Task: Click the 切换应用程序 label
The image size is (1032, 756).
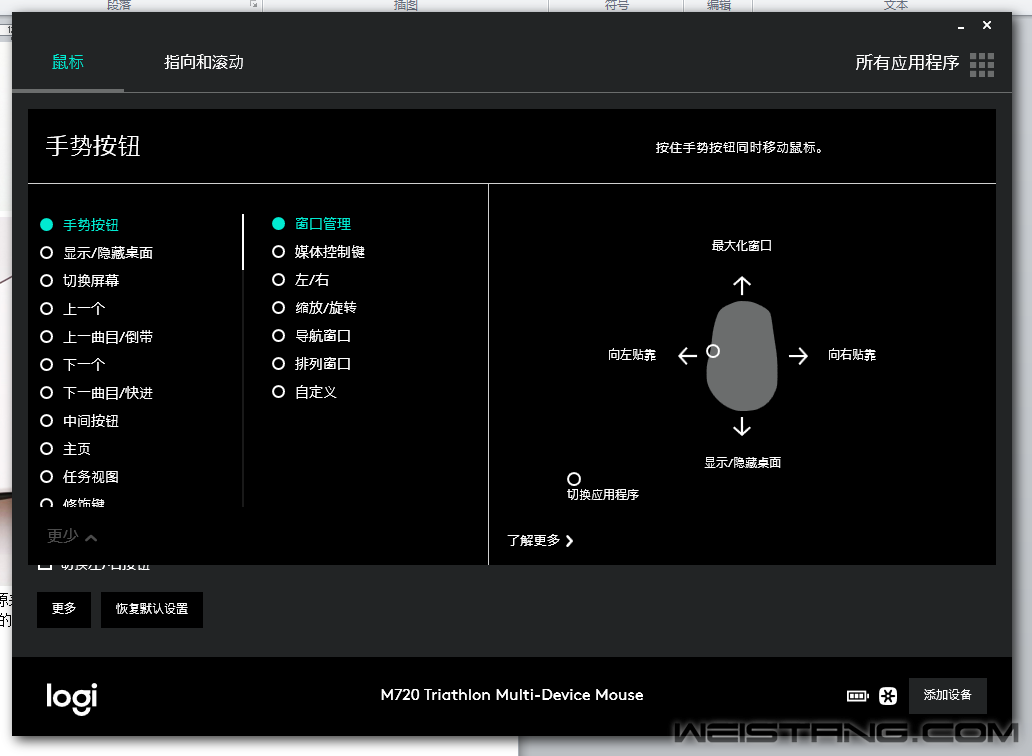Action: [603, 495]
